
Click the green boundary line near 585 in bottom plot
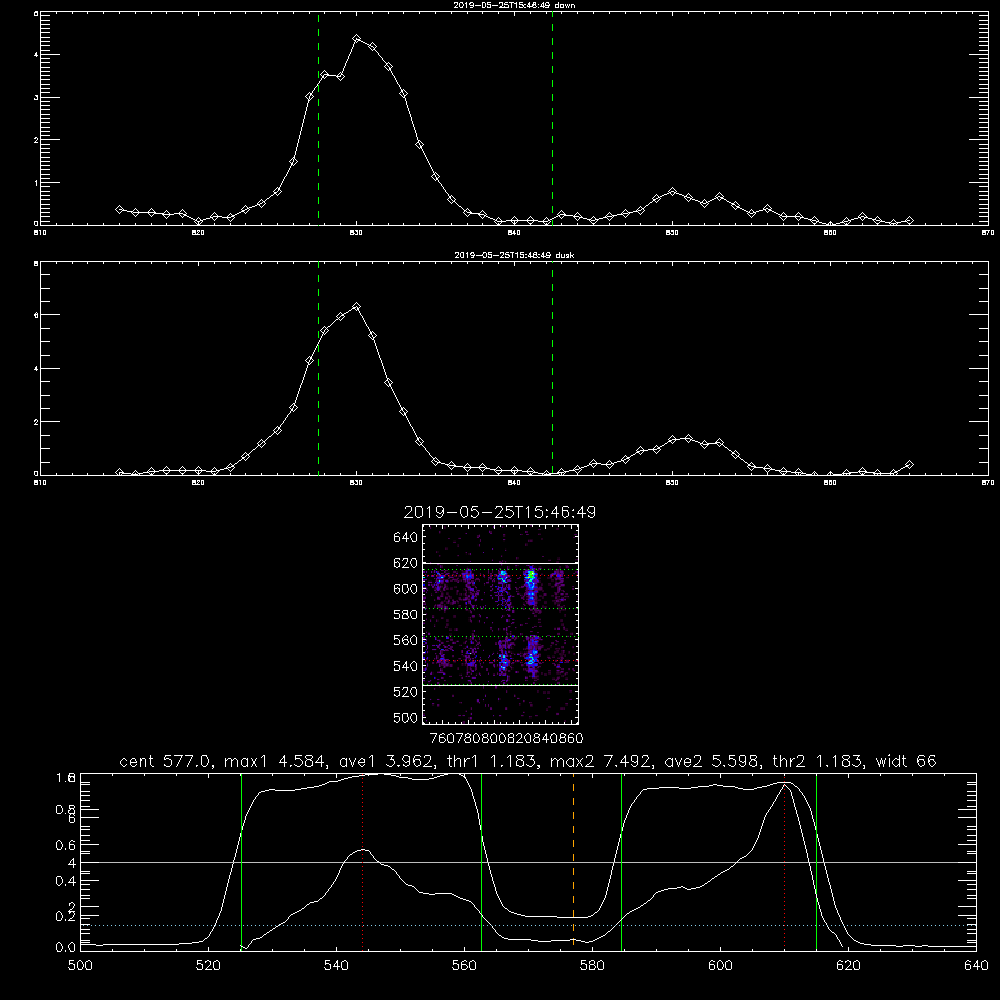tap(621, 860)
